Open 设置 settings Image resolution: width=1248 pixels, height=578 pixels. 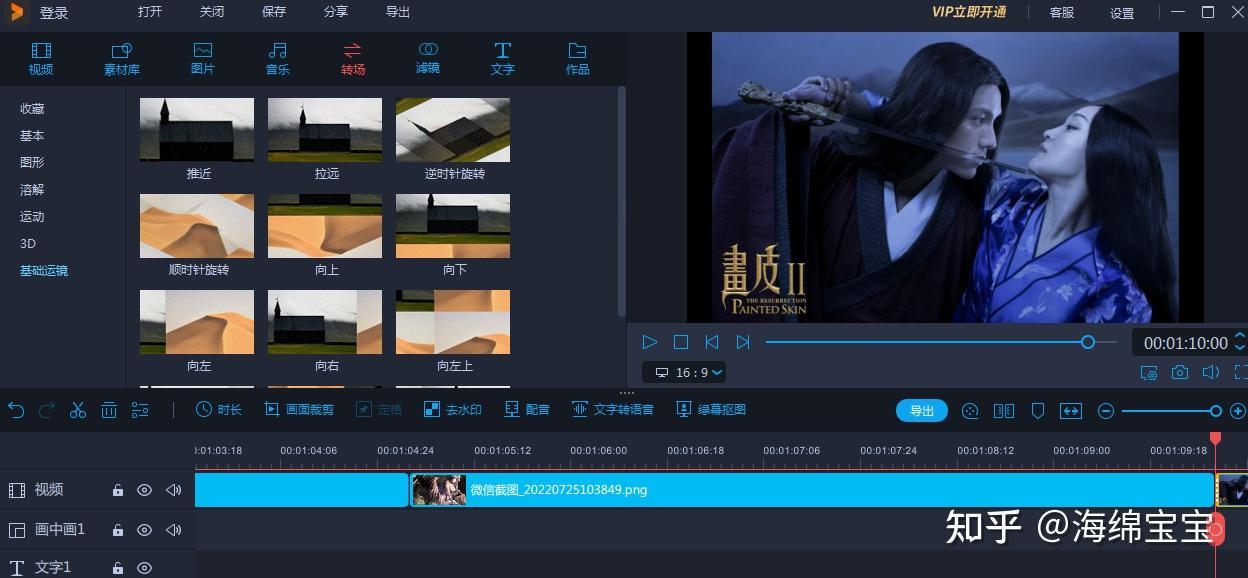click(1122, 13)
